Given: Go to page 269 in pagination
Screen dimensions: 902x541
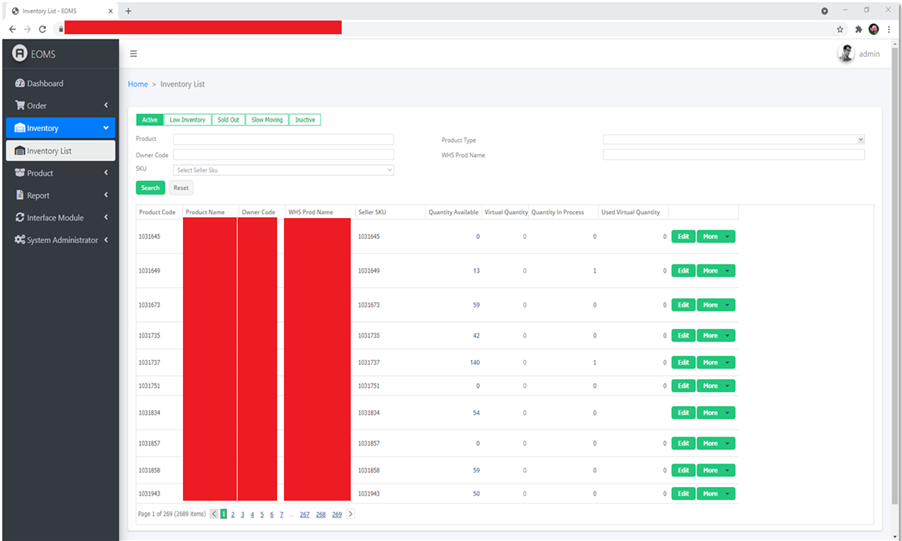Looking at the screenshot, I should pyautogui.click(x=337, y=515).
